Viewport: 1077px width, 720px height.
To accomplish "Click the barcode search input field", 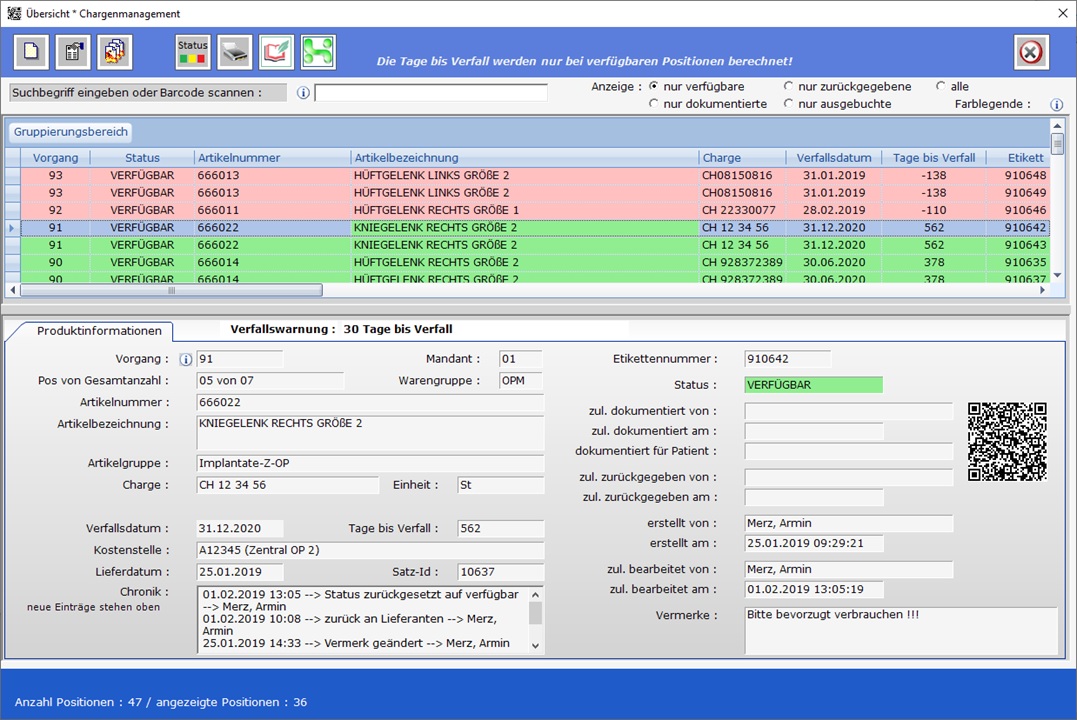I will pos(431,93).
